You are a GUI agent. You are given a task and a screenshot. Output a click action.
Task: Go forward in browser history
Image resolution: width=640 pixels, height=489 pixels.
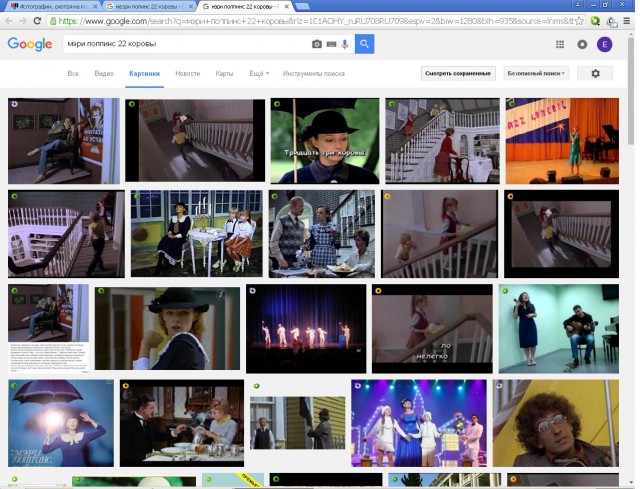(x=23, y=21)
